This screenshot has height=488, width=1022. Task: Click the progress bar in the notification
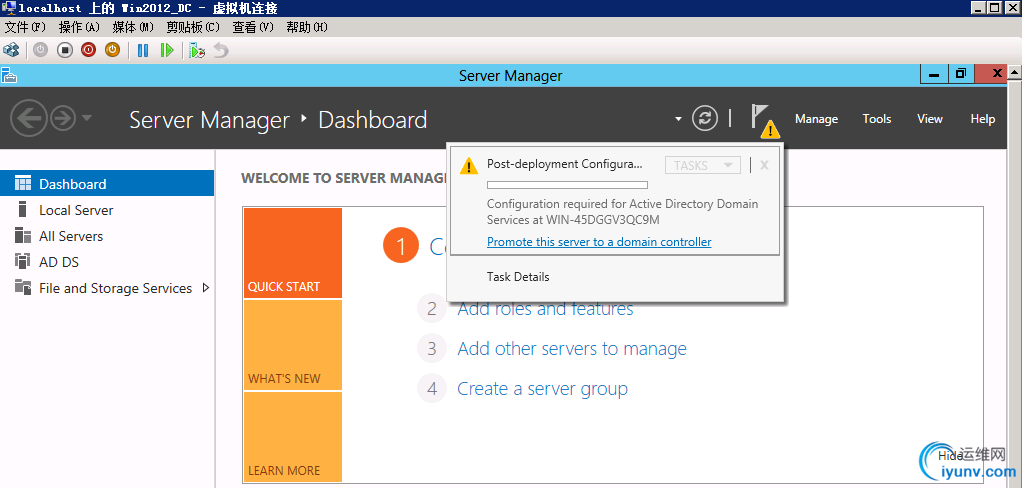coord(567,185)
